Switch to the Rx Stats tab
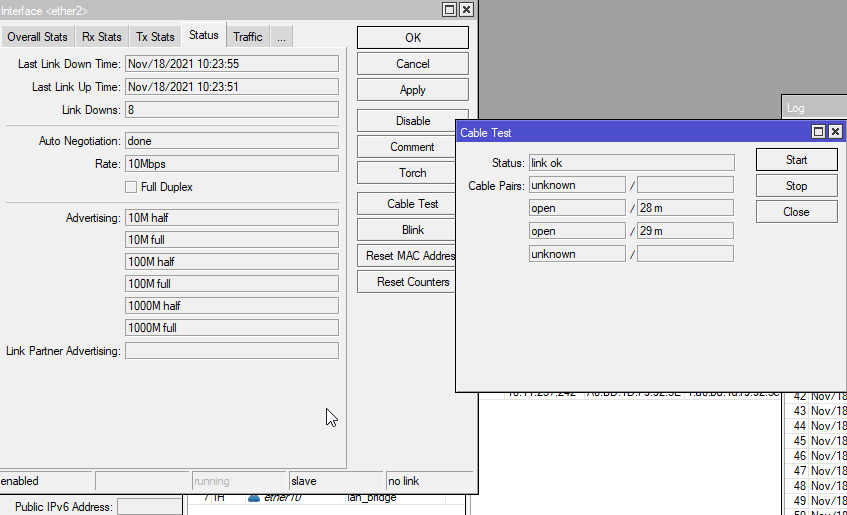 (x=102, y=37)
